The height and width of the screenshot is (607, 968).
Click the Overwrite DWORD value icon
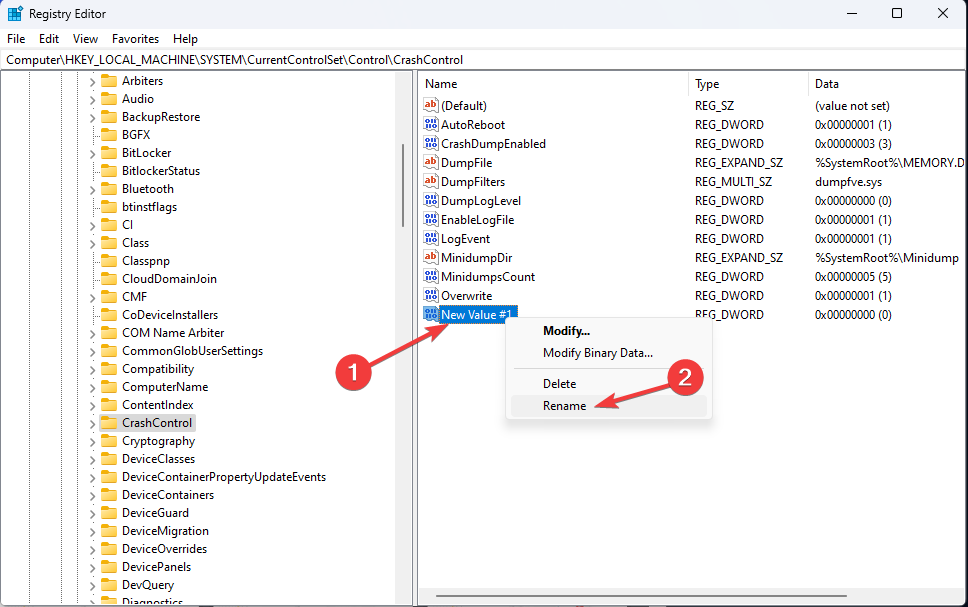coord(430,295)
